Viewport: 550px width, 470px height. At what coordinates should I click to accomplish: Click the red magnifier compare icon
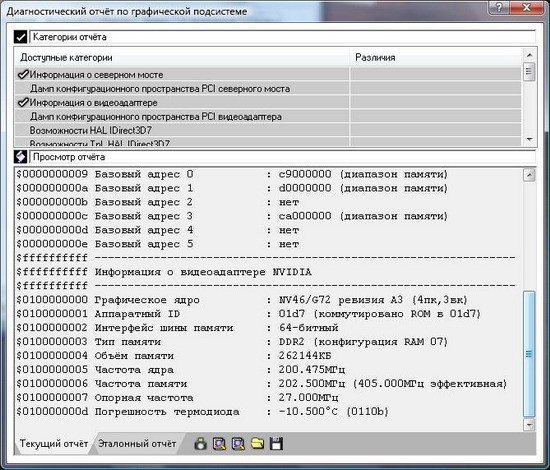220,444
